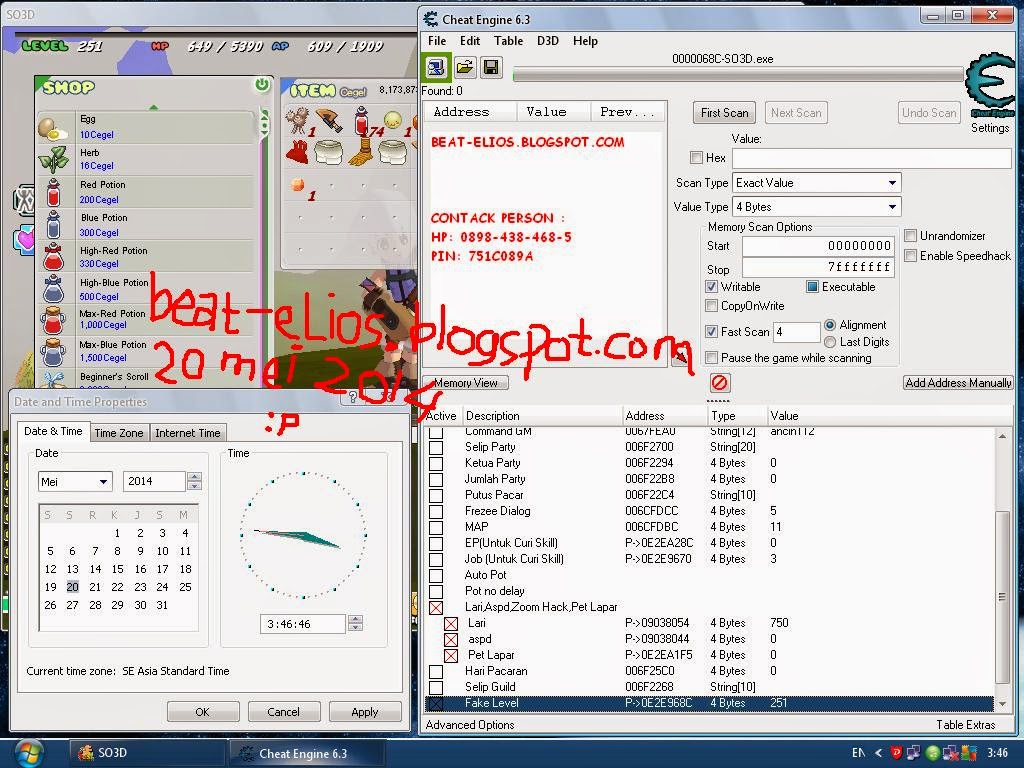Open Advanced Options
The image size is (1024, 768).
click(x=470, y=725)
